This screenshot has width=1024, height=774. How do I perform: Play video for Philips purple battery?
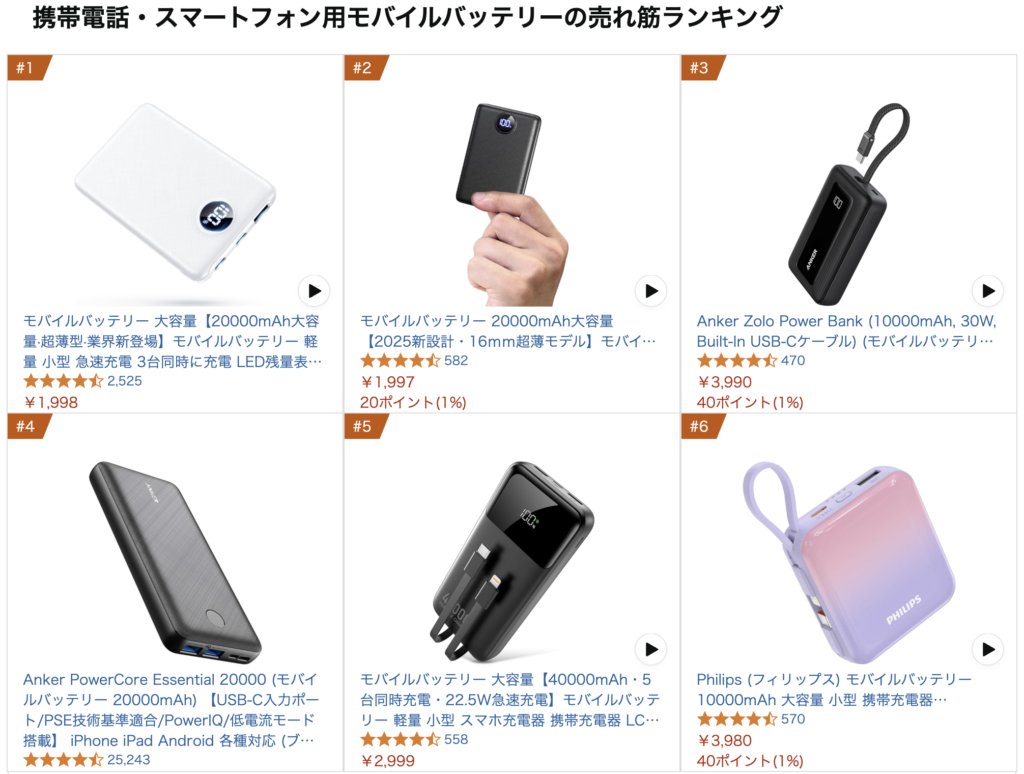988,649
